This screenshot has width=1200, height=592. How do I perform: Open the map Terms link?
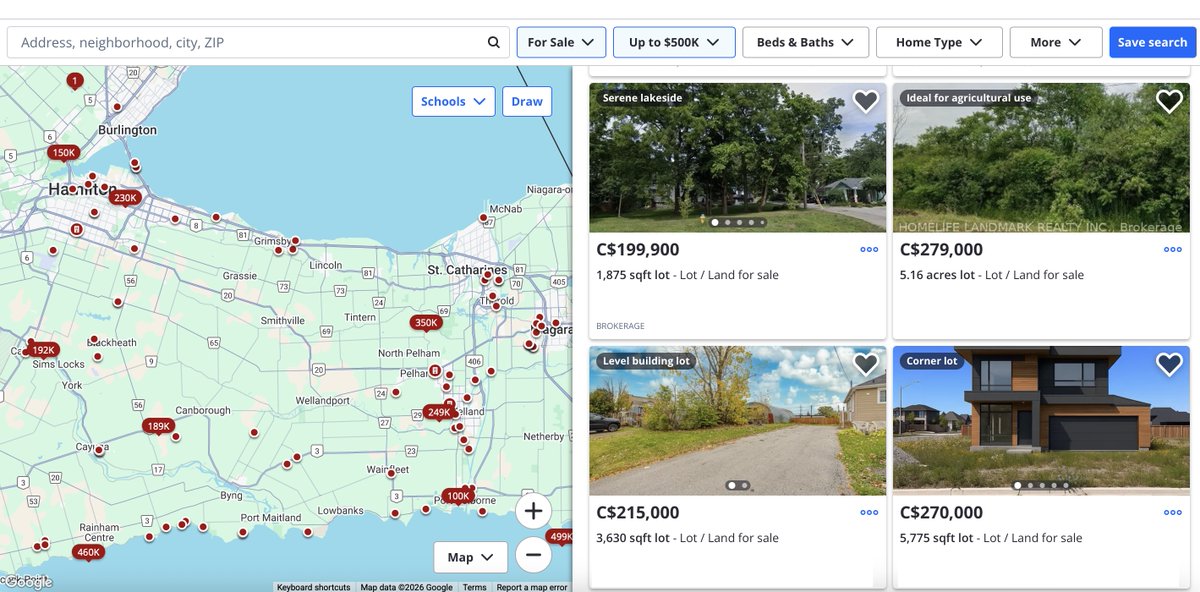pyautogui.click(x=474, y=587)
